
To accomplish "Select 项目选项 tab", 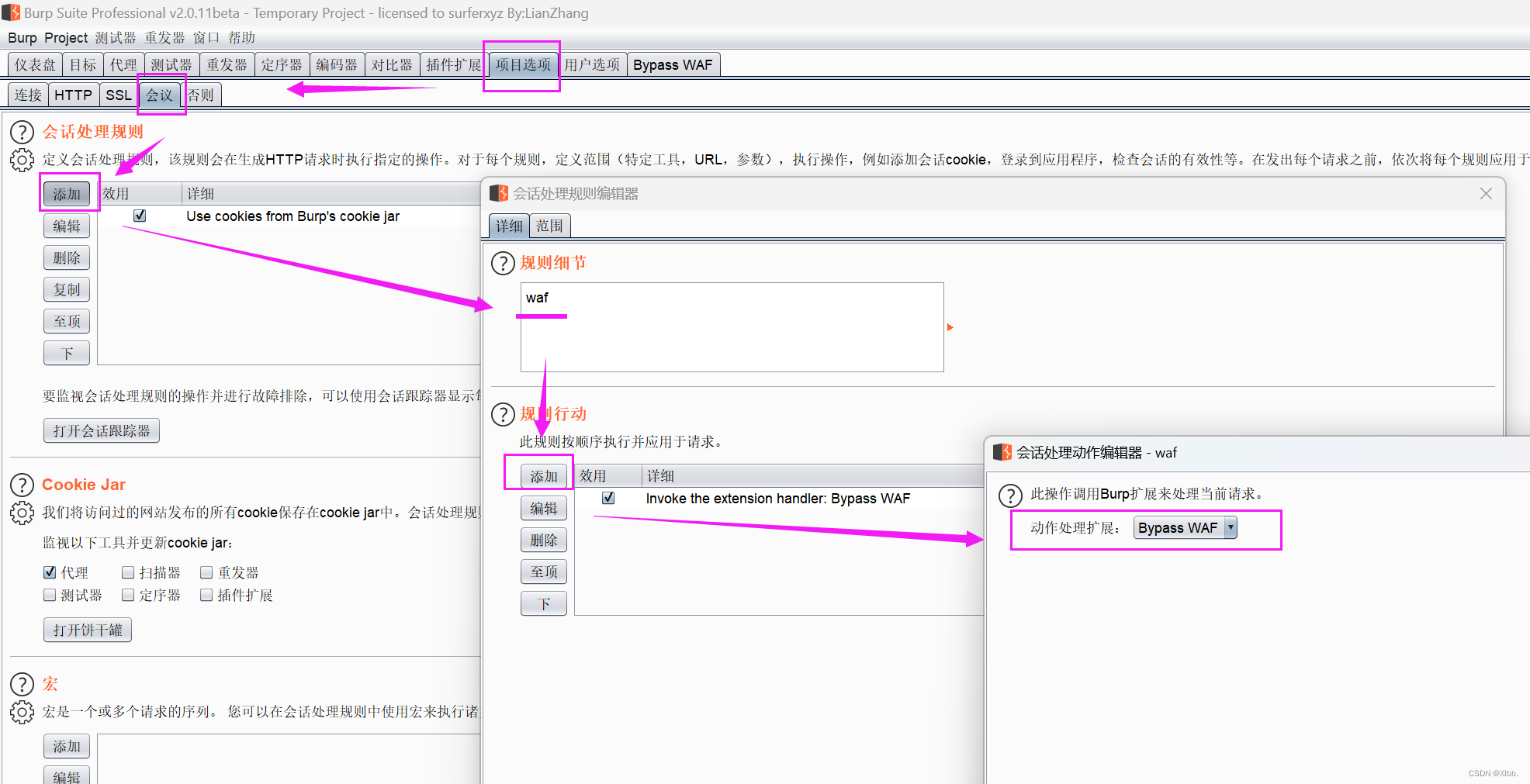I will click(x=523, y=64).
